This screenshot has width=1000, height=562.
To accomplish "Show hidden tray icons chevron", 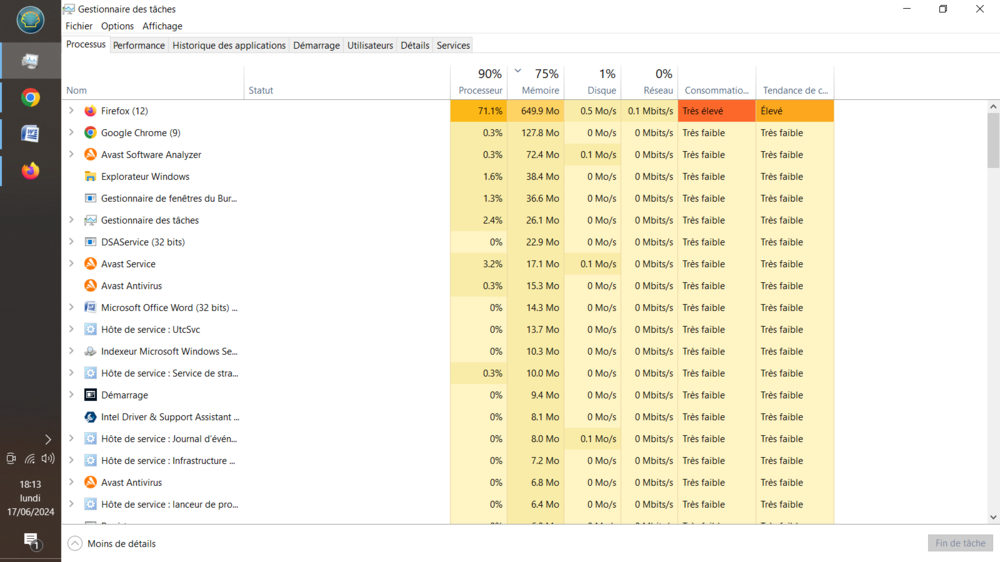I will (x=48, y=439).
